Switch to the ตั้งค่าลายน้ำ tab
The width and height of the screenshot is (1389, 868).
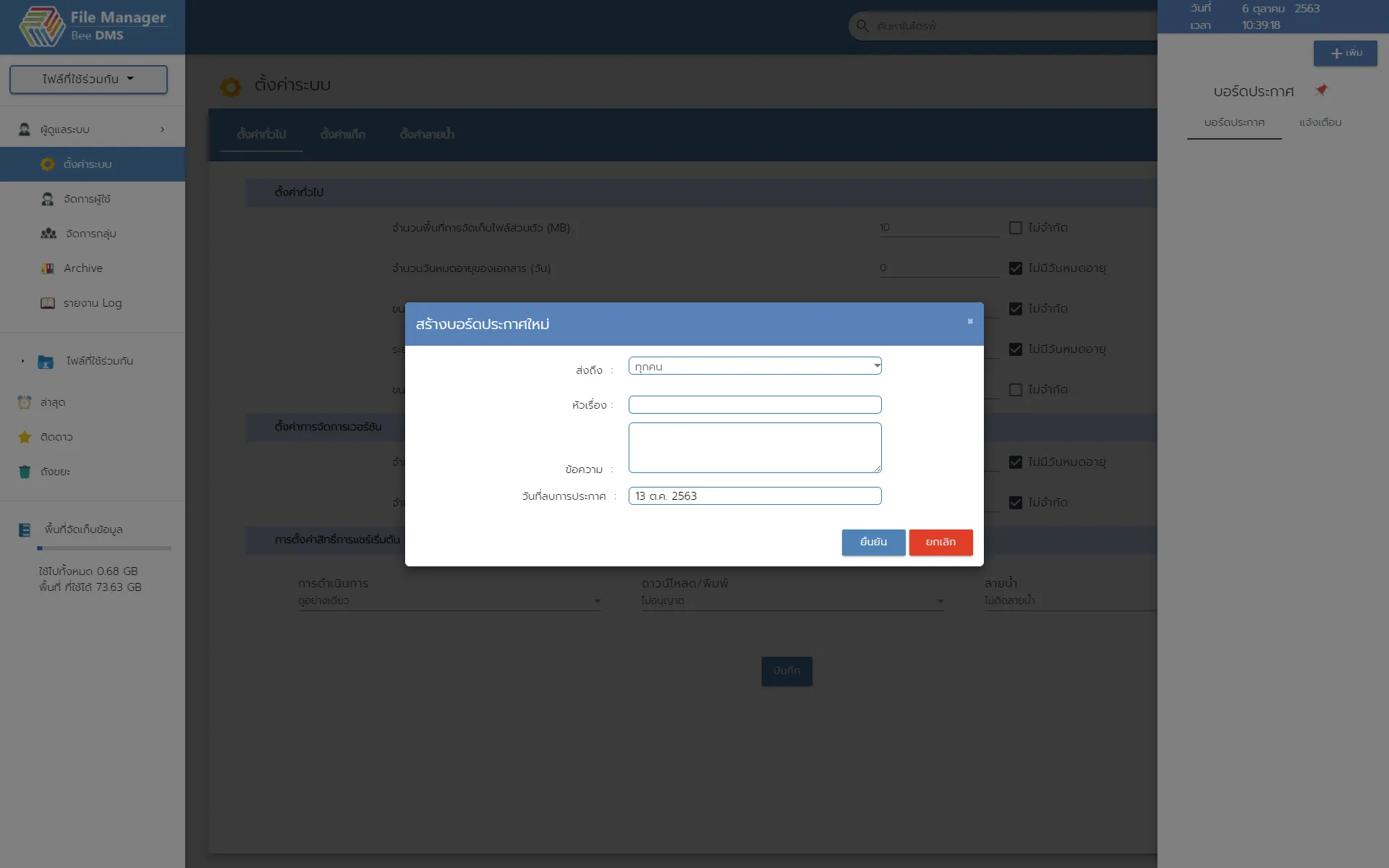pos(427,135)
